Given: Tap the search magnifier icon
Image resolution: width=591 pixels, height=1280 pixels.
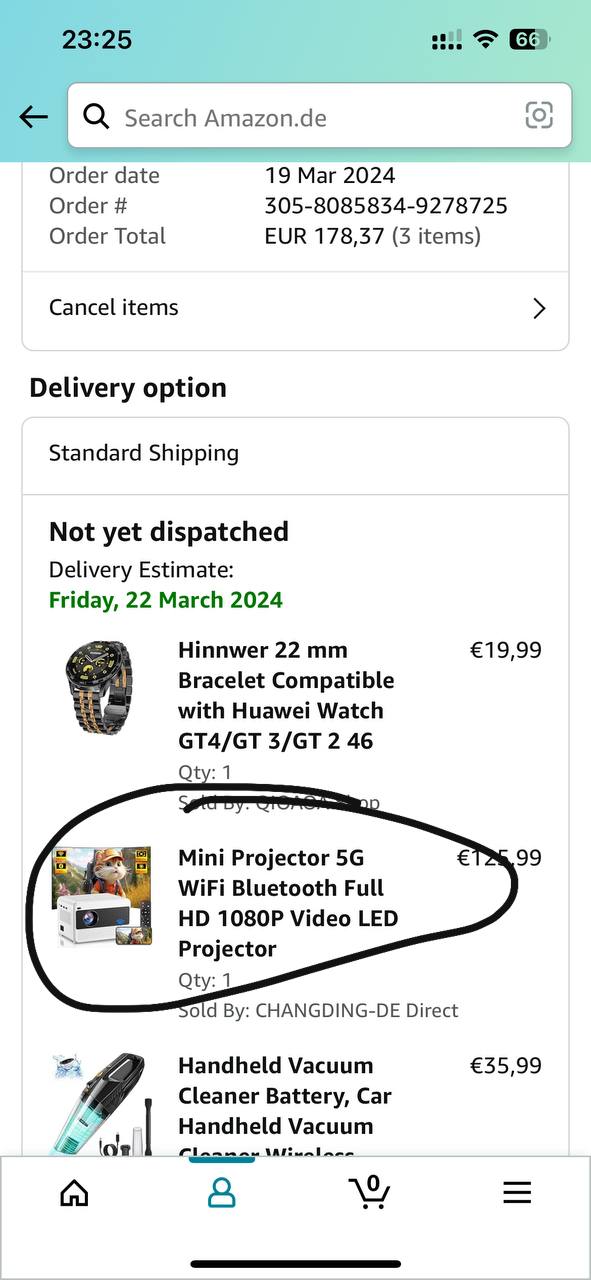Looking at the screenshot, I should pyautogui.click(x=96, y=117).
